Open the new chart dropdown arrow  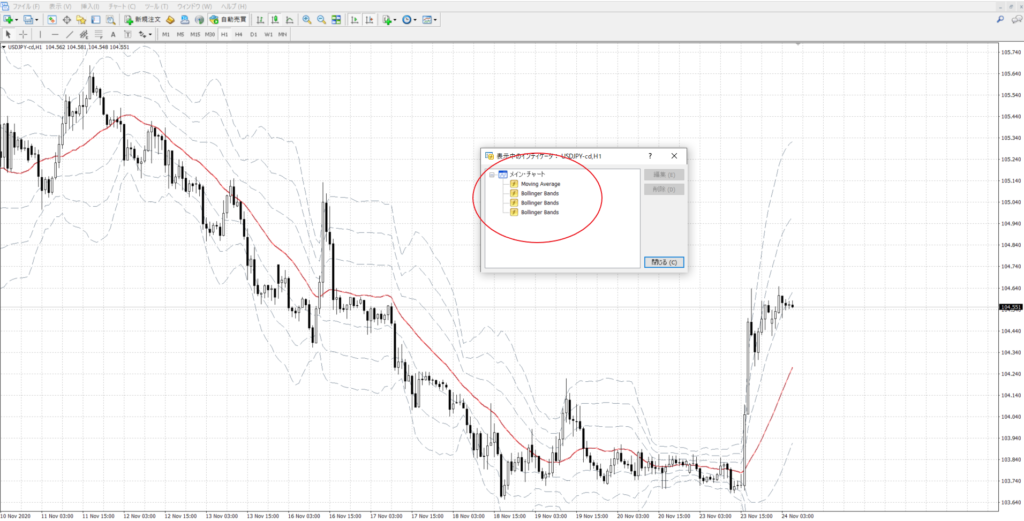coord(16,20)
